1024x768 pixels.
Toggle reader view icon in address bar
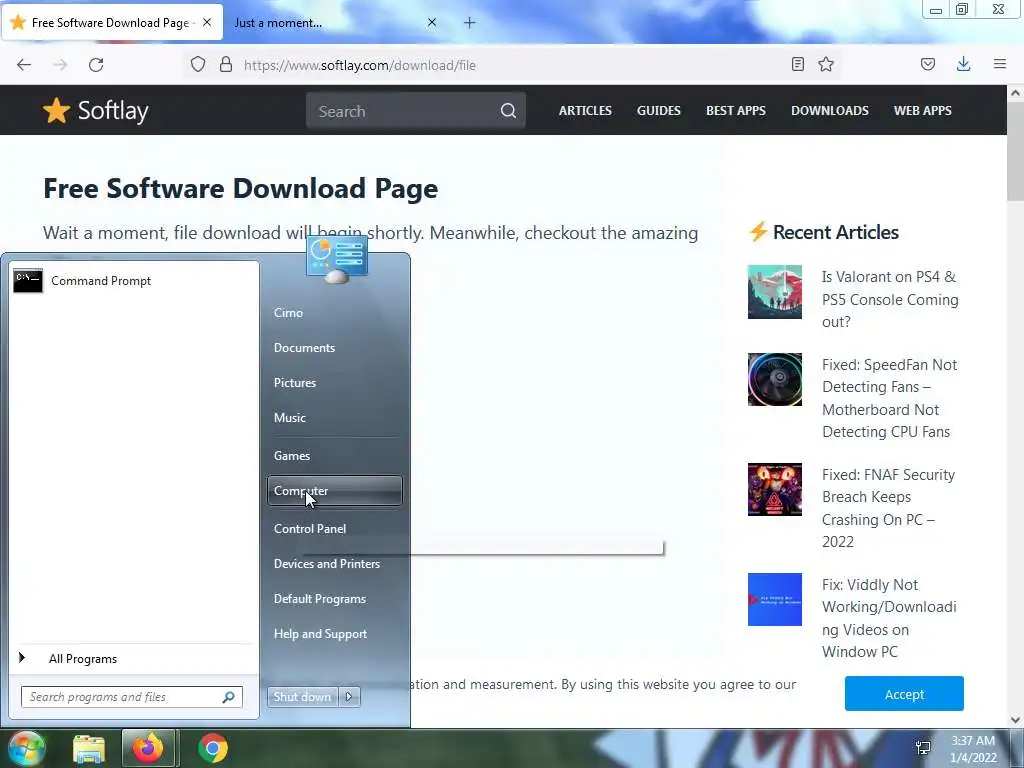(797, 64)
